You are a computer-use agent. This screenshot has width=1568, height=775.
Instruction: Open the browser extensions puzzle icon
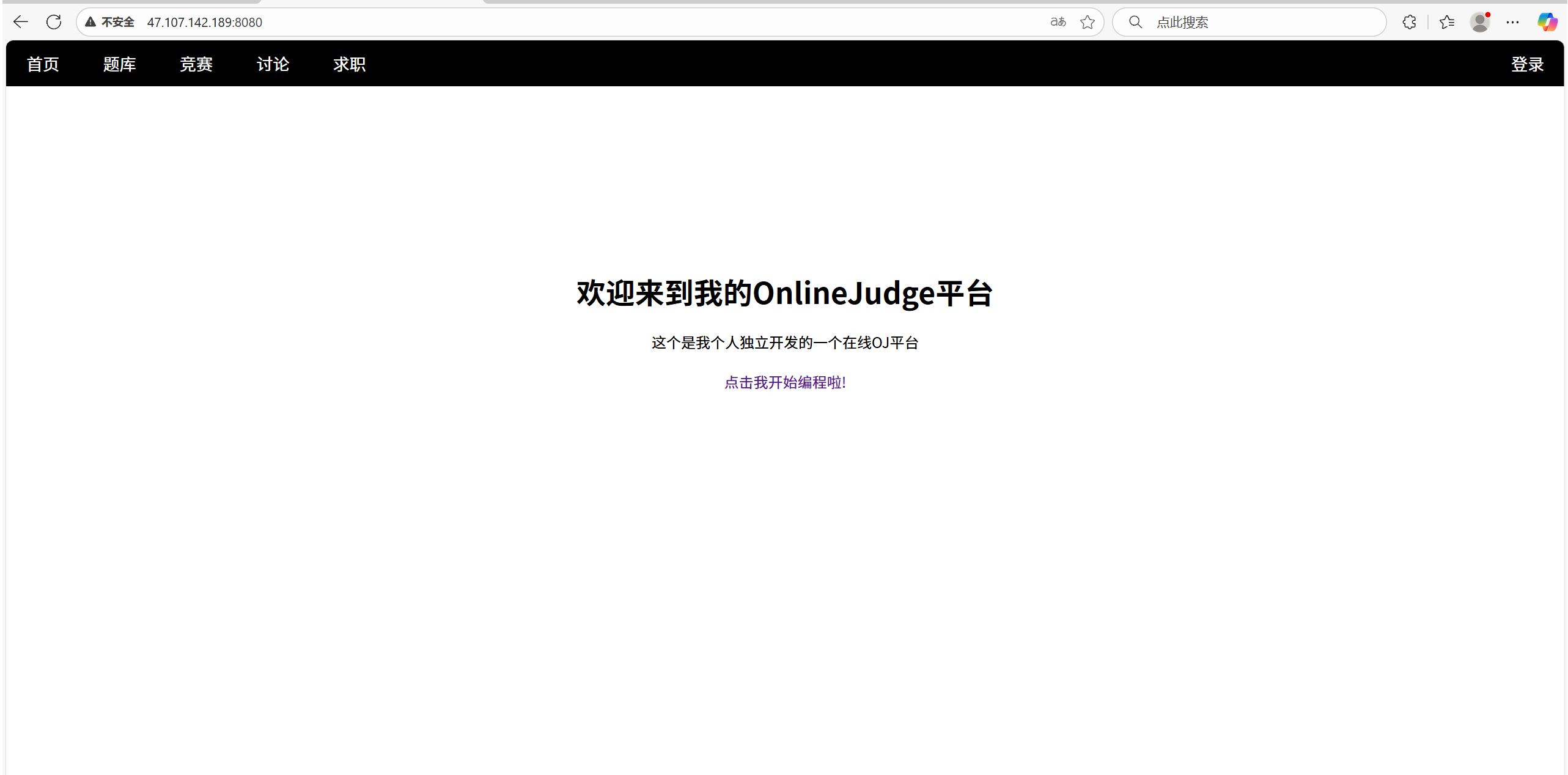point(1409,22)
